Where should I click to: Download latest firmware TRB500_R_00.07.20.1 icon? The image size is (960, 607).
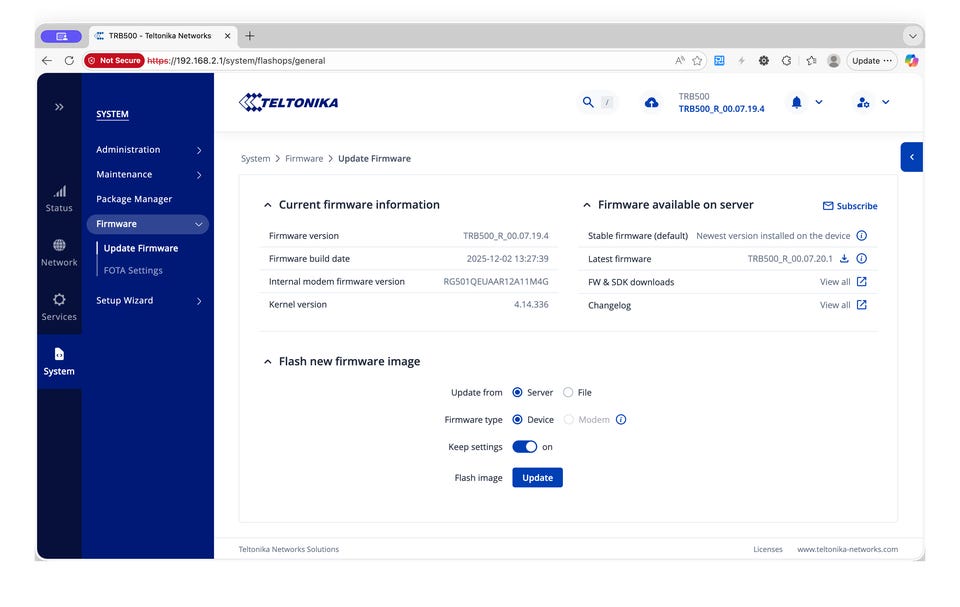[x=844, y=258]
